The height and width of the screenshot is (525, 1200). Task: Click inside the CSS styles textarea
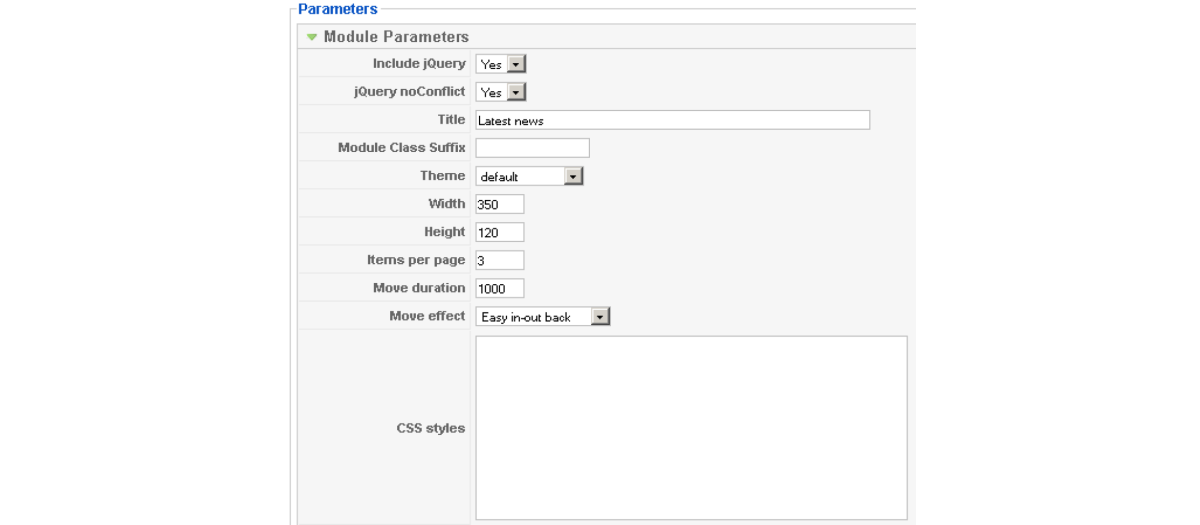point(691,427)
